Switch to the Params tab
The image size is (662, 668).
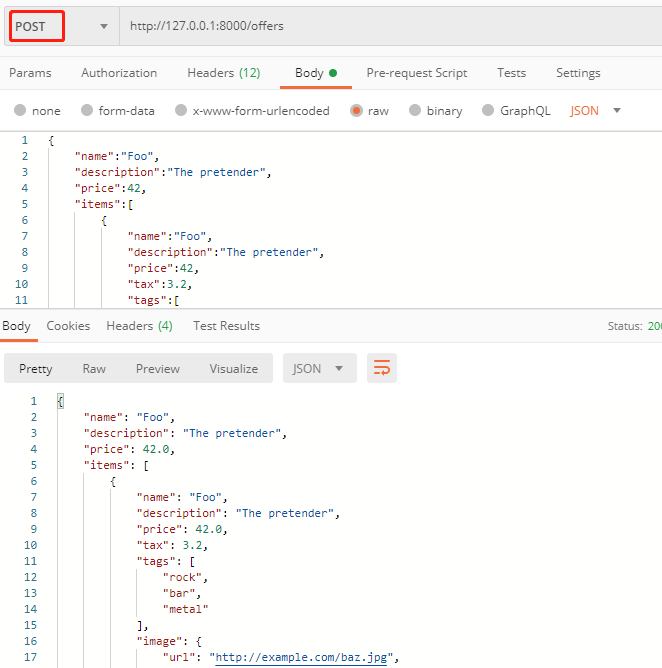point(30,73)
